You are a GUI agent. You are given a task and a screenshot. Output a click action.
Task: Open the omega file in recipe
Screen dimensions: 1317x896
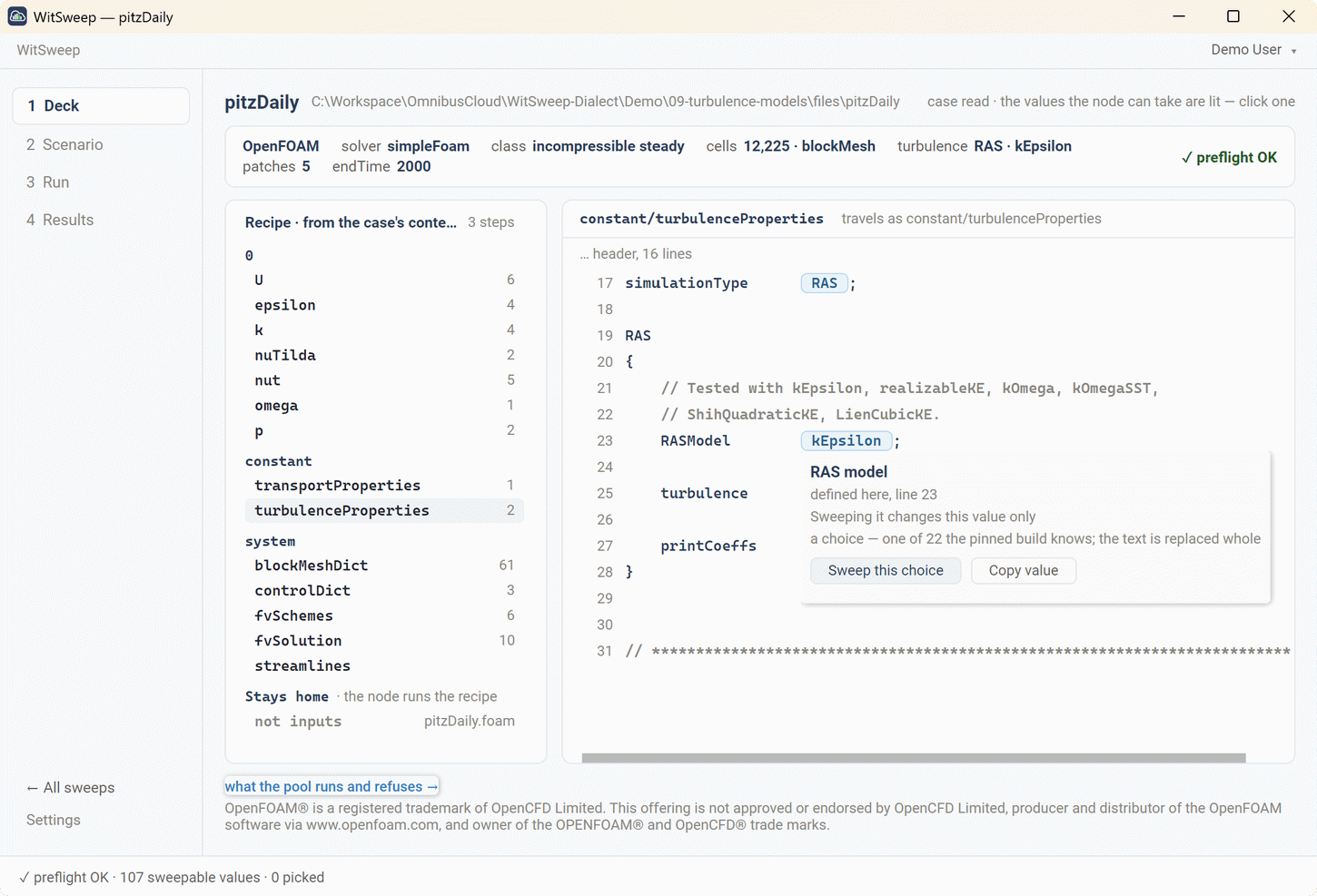[x=384, y=406]
